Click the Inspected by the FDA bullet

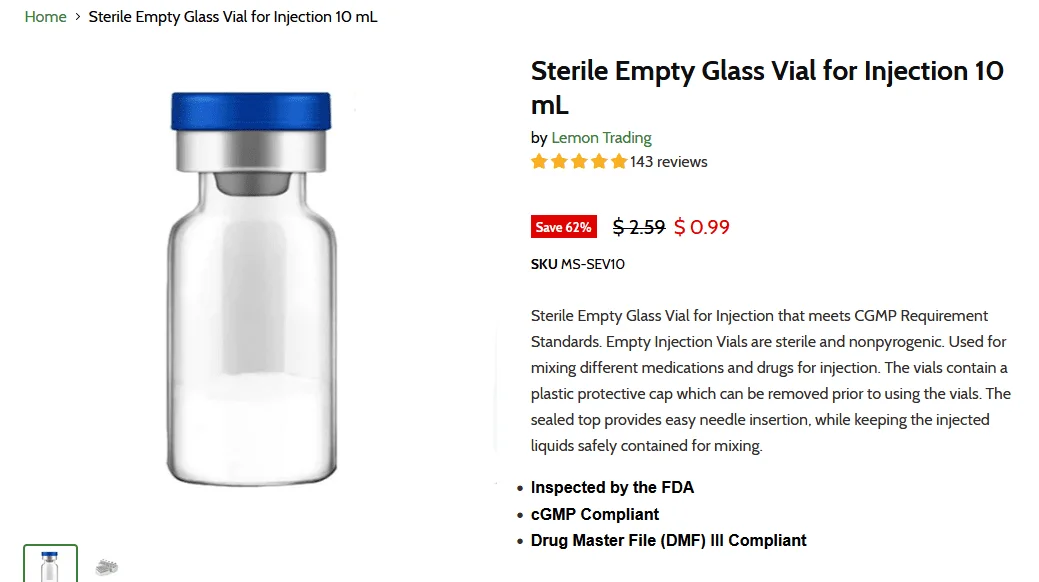(x=612, y=487)
